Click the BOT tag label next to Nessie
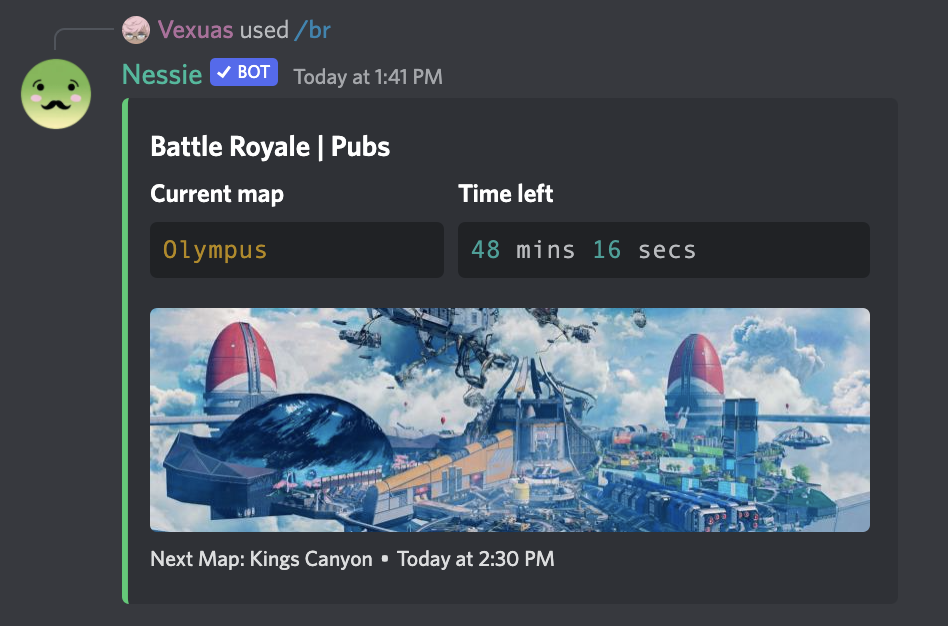 [244, 72]
